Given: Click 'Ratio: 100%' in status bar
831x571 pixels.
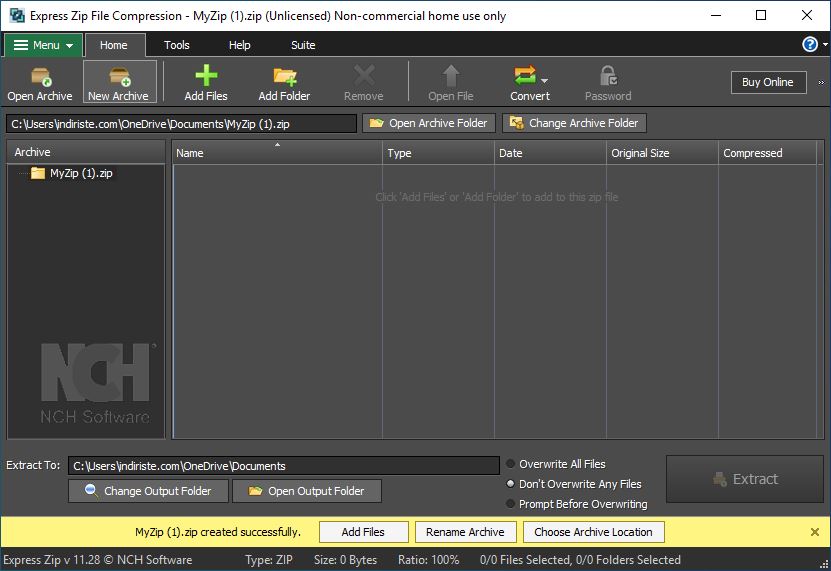Looking at the screenshot, I should pos(429,560).
